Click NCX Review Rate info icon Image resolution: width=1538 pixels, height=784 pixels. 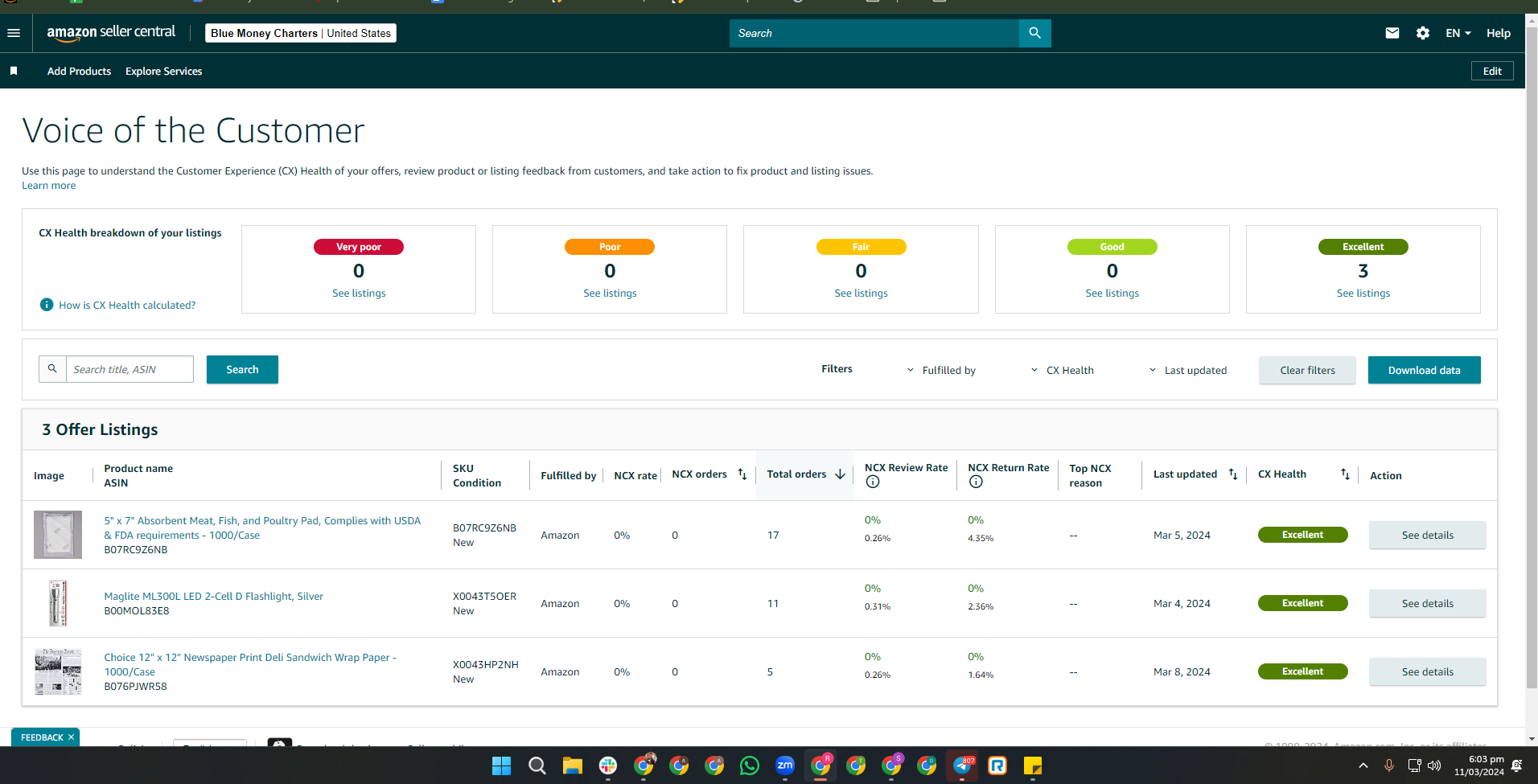pos(873,482)
